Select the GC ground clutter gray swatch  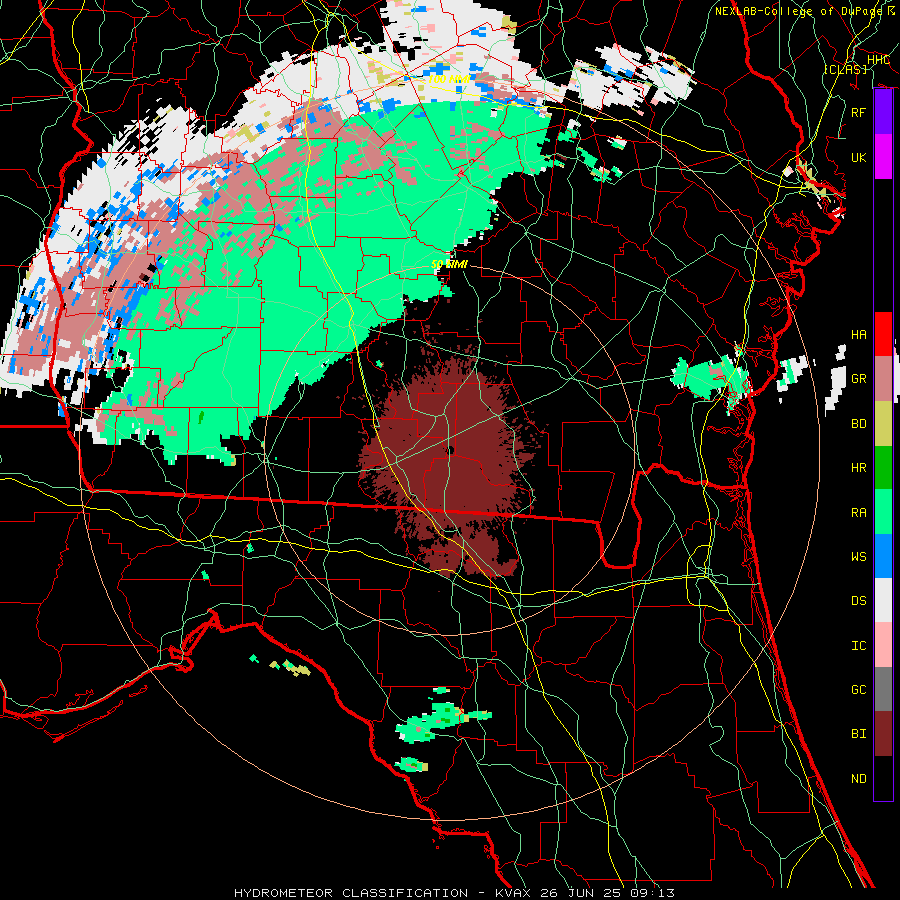[883, 689]
